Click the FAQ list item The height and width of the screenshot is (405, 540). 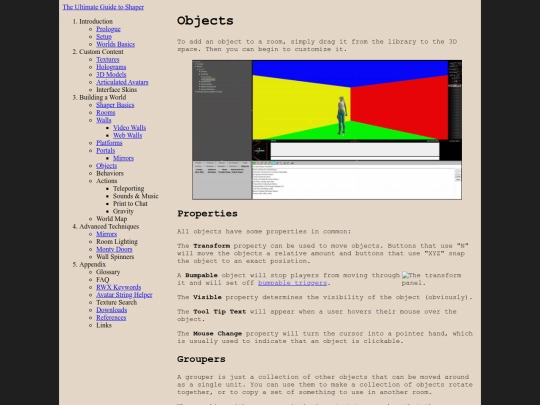[x=102, y=279]
